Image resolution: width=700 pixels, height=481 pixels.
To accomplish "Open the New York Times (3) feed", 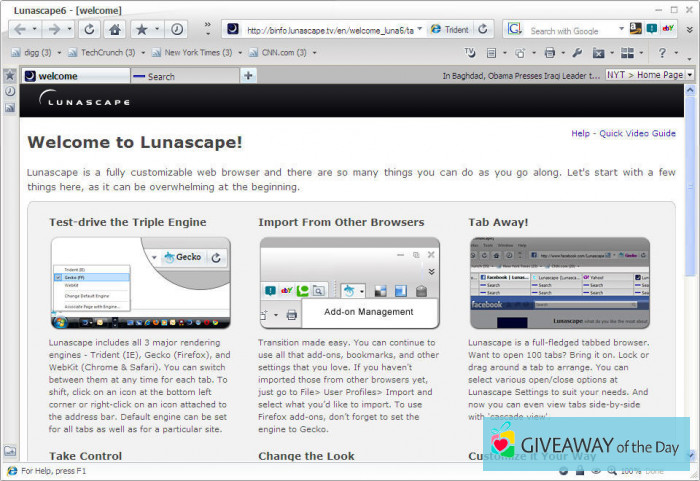I will pyautogui.click(x=192, y=53).
